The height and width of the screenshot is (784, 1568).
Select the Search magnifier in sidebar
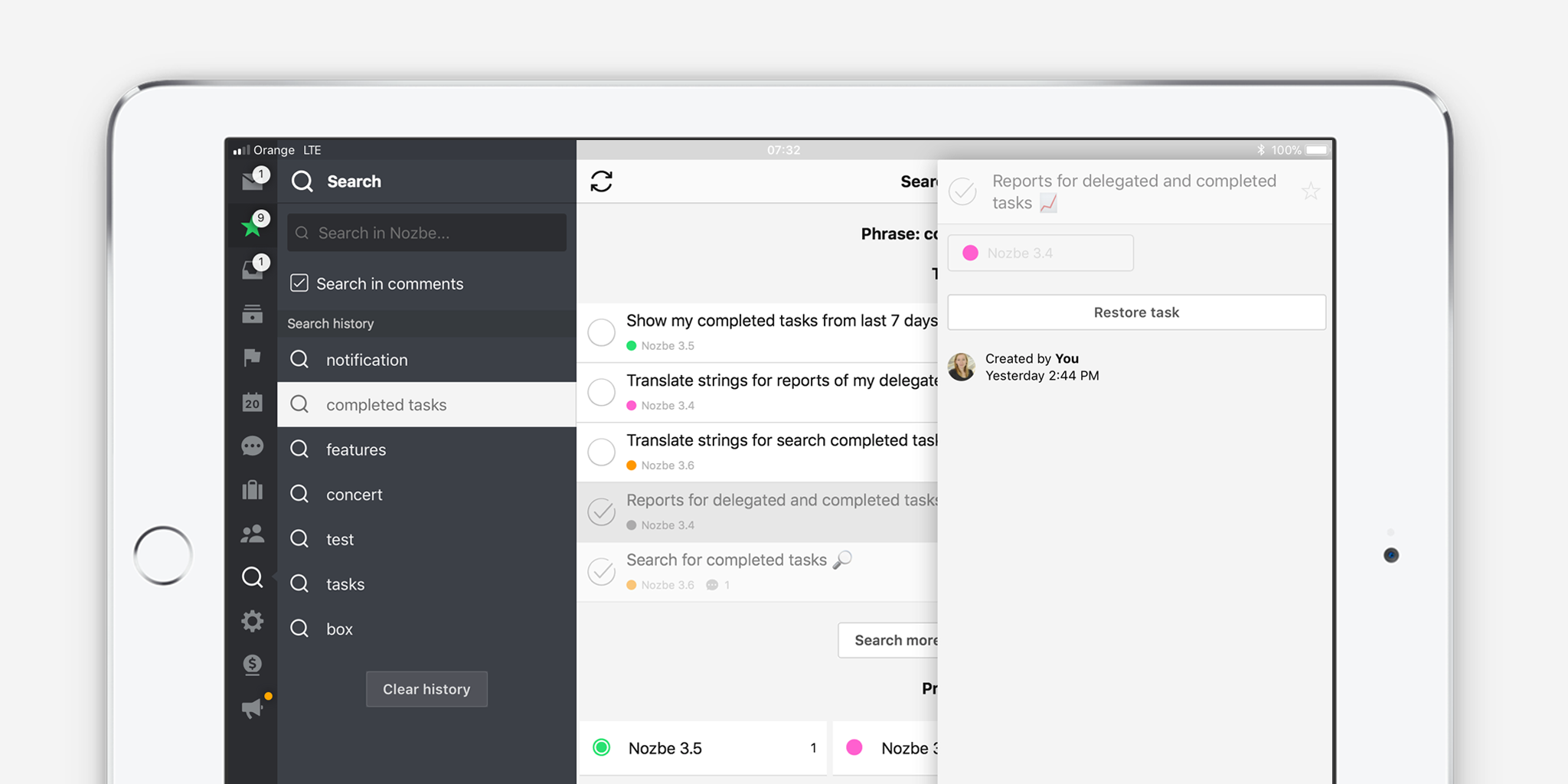pos(253,577)
